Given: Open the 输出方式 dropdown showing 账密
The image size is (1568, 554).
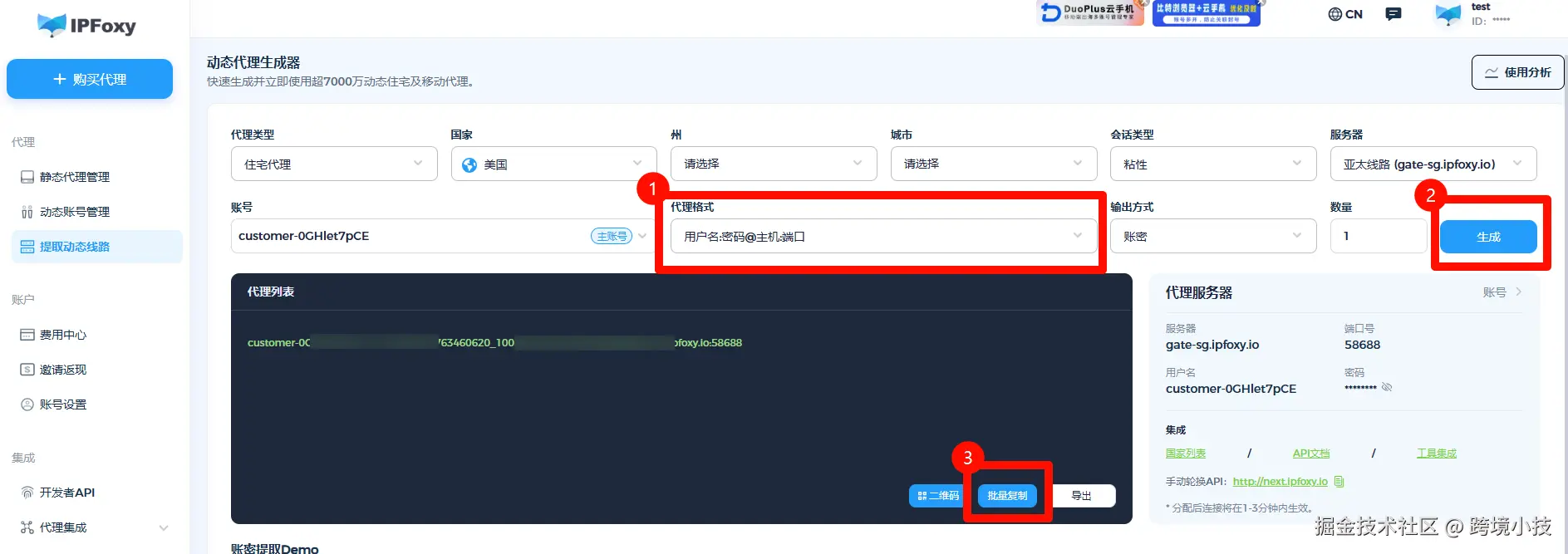Looking at the screenshot, I should (1213, 236).
